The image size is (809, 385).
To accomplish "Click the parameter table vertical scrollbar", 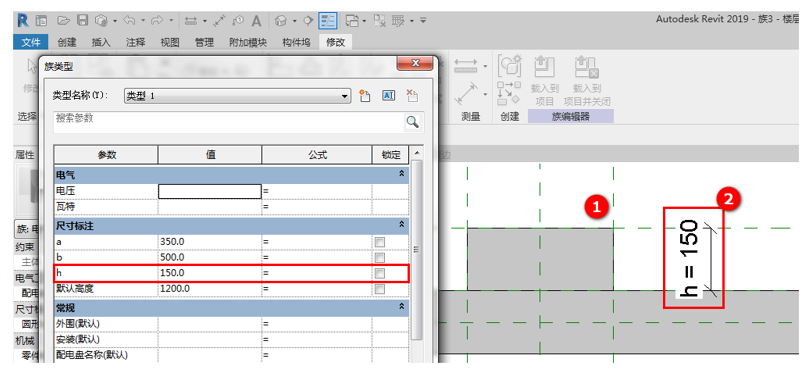I will coord(416,253).
